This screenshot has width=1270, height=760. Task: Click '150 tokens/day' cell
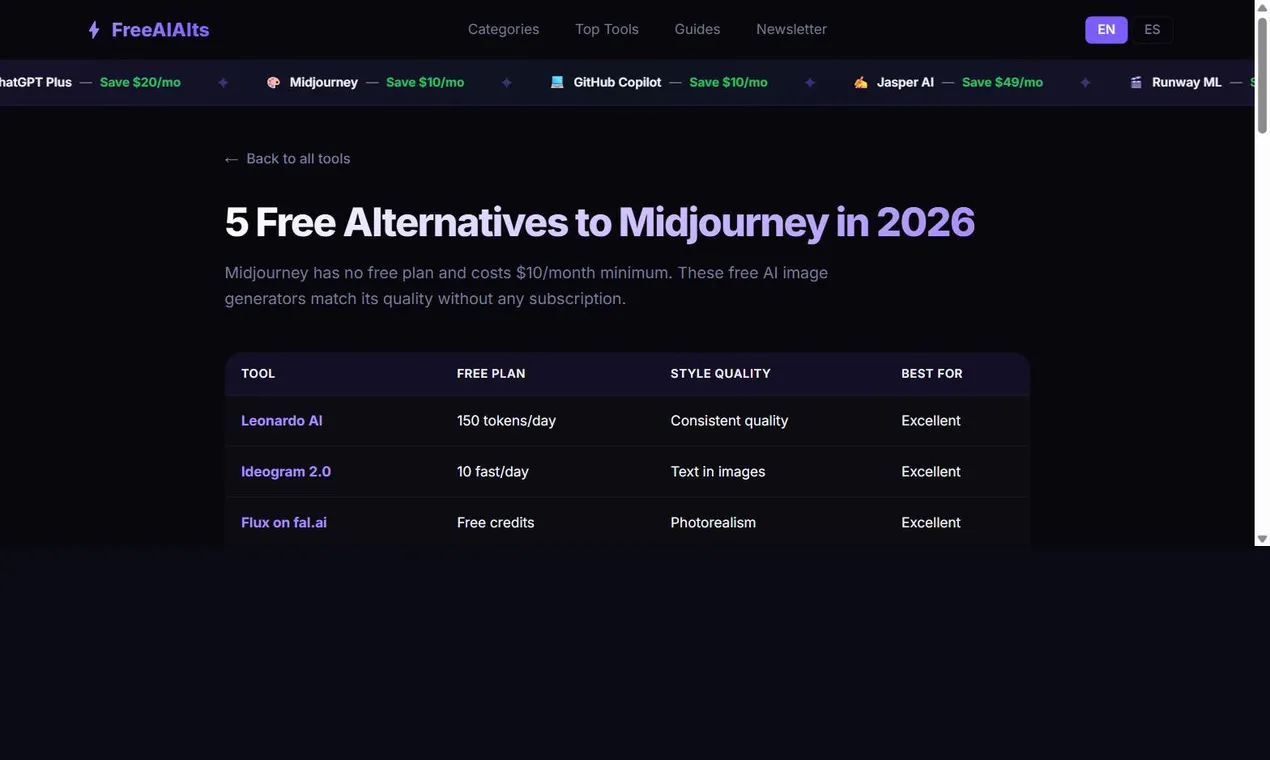coord(506,420)
